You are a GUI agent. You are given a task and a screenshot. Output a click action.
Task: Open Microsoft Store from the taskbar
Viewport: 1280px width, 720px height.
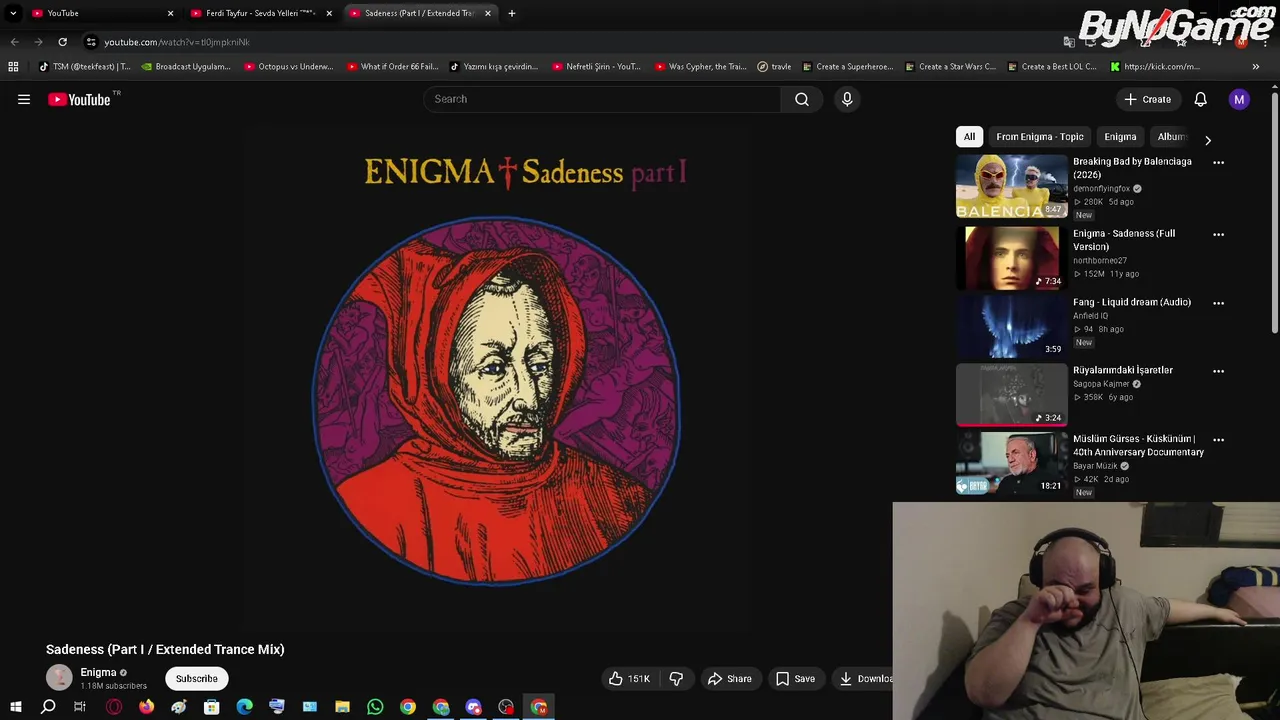tap(212, 707)
